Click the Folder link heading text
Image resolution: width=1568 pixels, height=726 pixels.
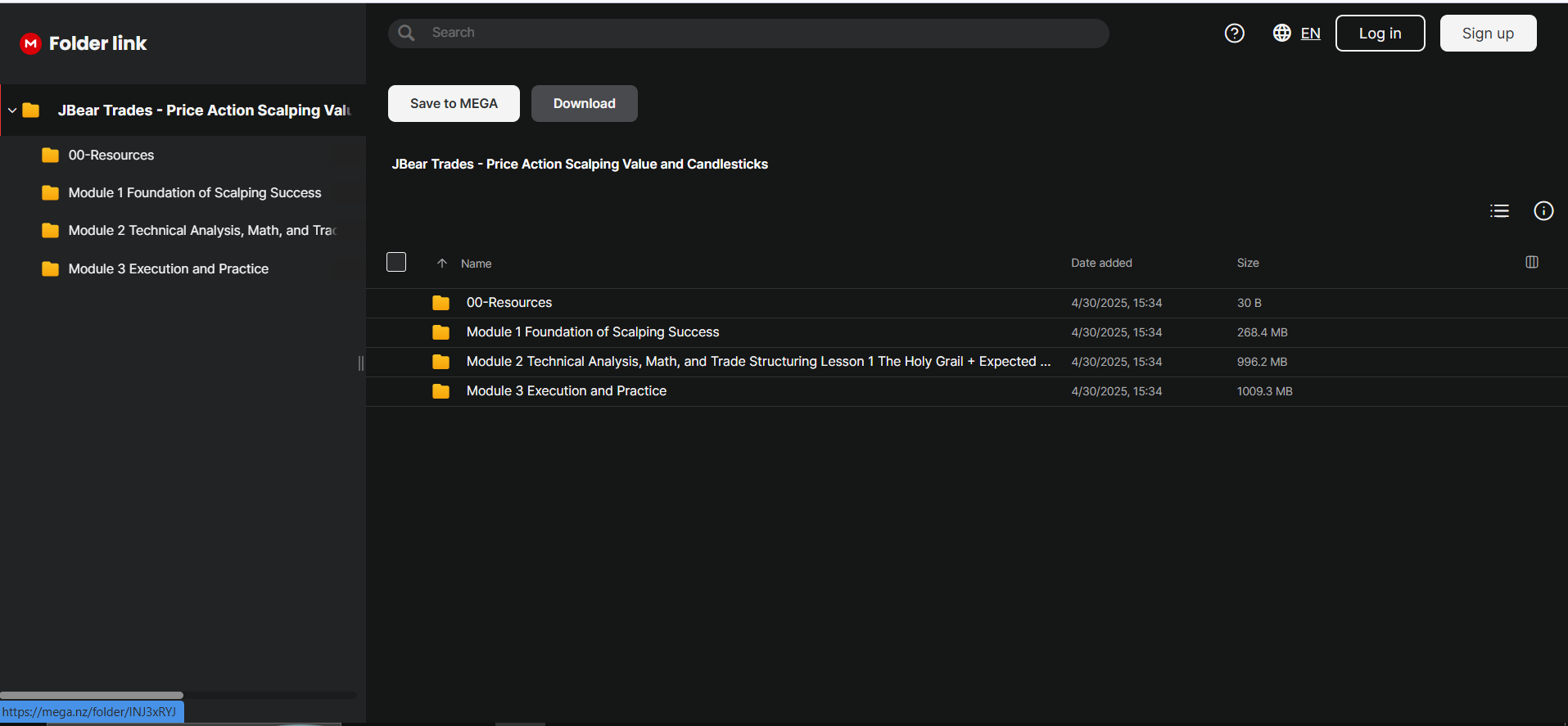click(97, 43)
